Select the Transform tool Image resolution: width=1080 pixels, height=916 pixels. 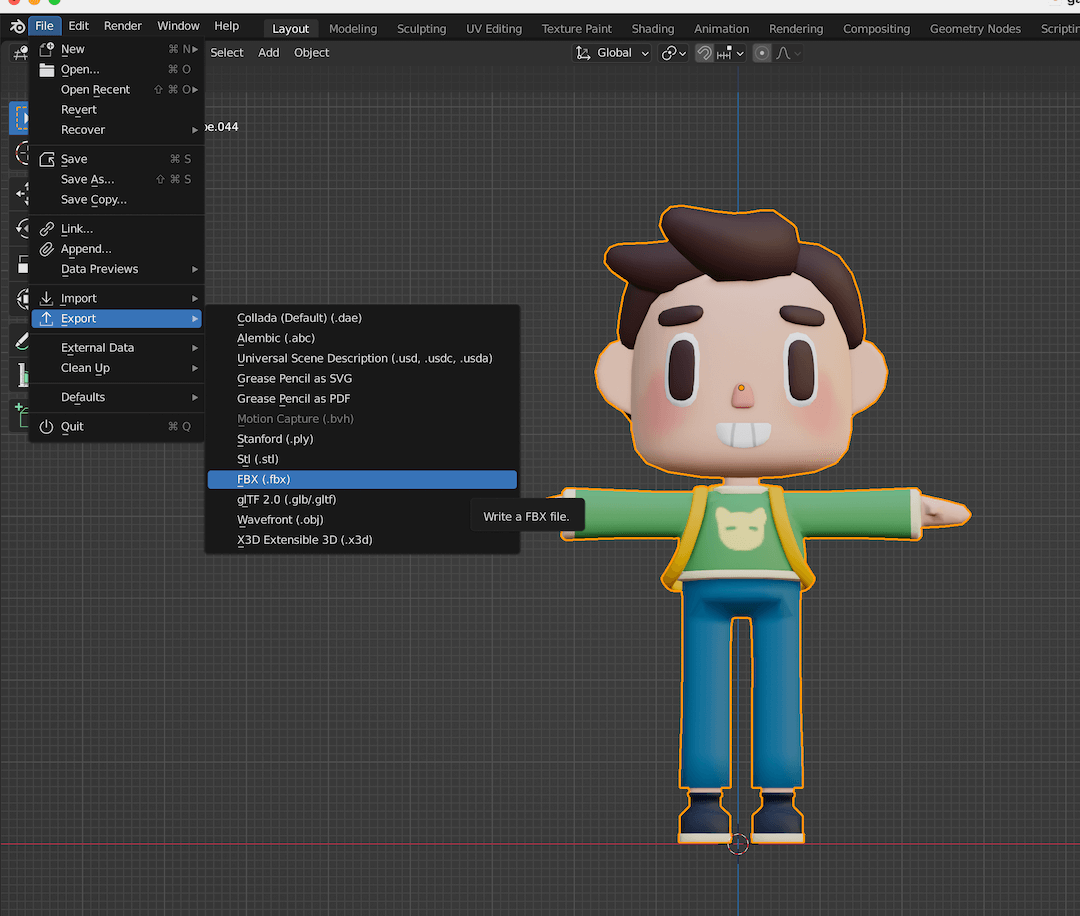coord(20,299)
